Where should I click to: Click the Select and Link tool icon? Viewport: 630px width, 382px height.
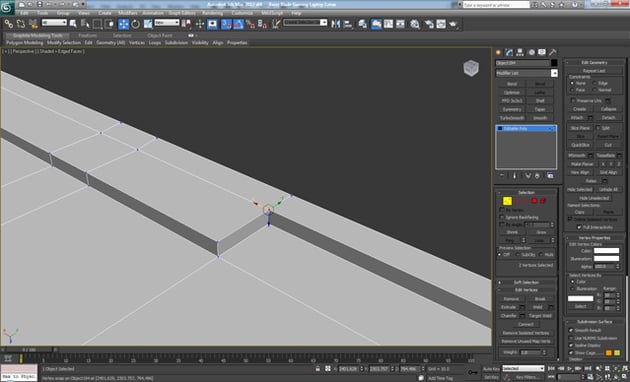[x=8, y=24]
